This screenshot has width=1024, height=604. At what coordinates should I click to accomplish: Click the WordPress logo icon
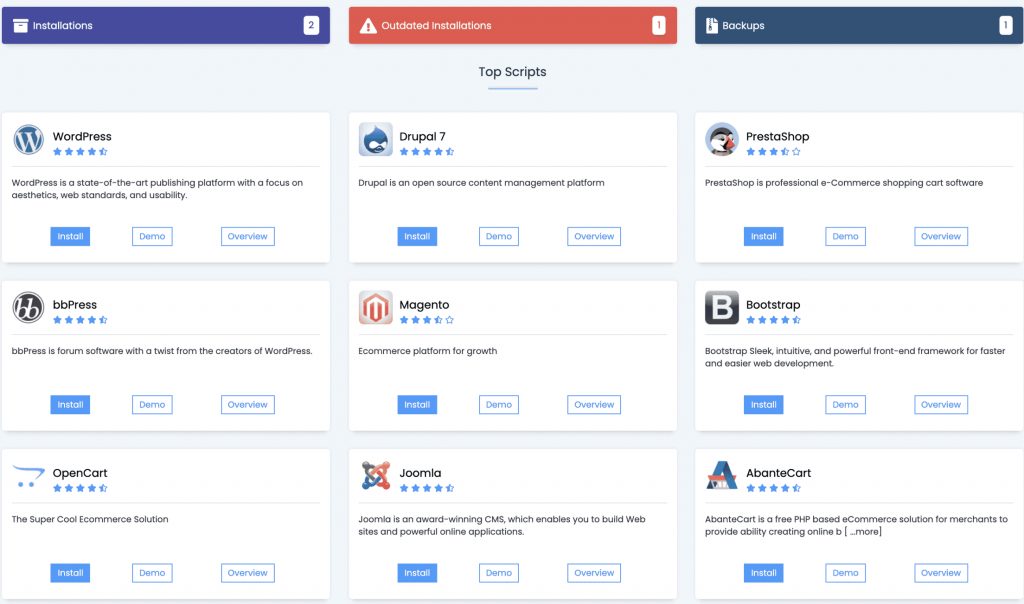coord(29,140)
